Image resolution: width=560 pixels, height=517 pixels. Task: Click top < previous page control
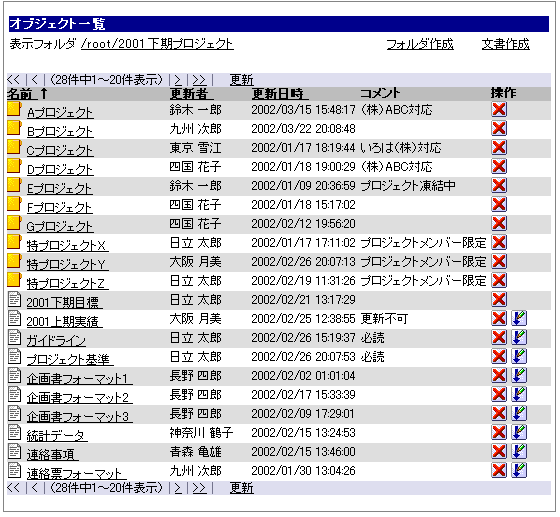pos(35,80)
